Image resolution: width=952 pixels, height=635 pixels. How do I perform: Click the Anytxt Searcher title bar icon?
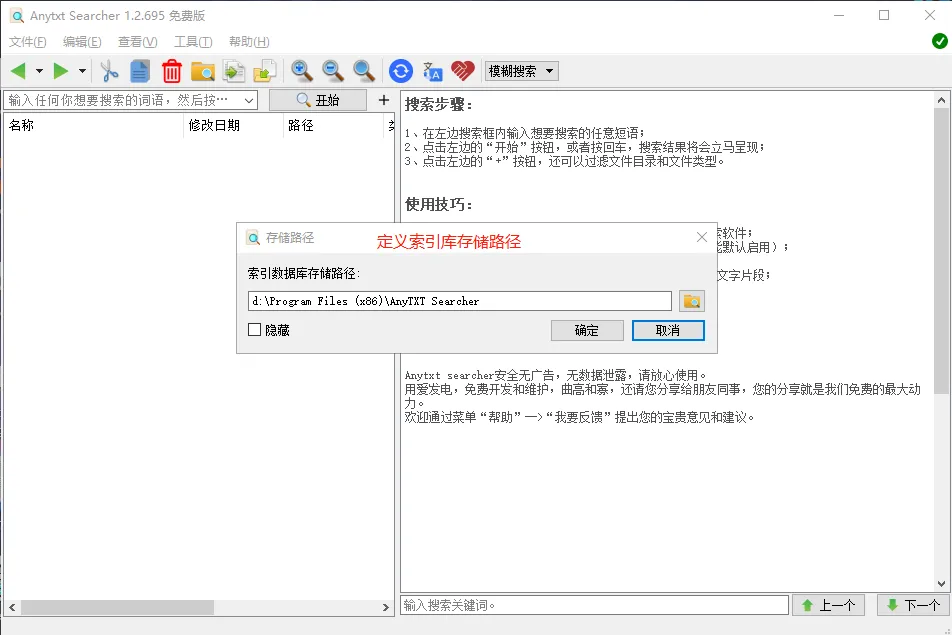point(17,16)
